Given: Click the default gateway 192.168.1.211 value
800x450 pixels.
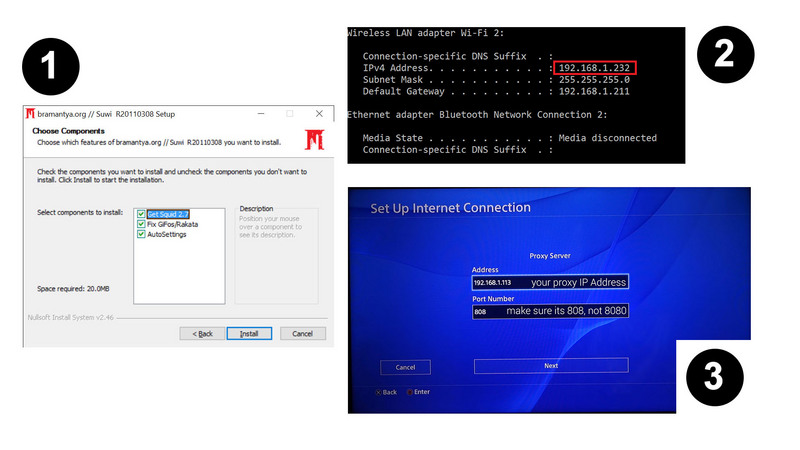Looking at the screenshot, I should pos(594,92).
